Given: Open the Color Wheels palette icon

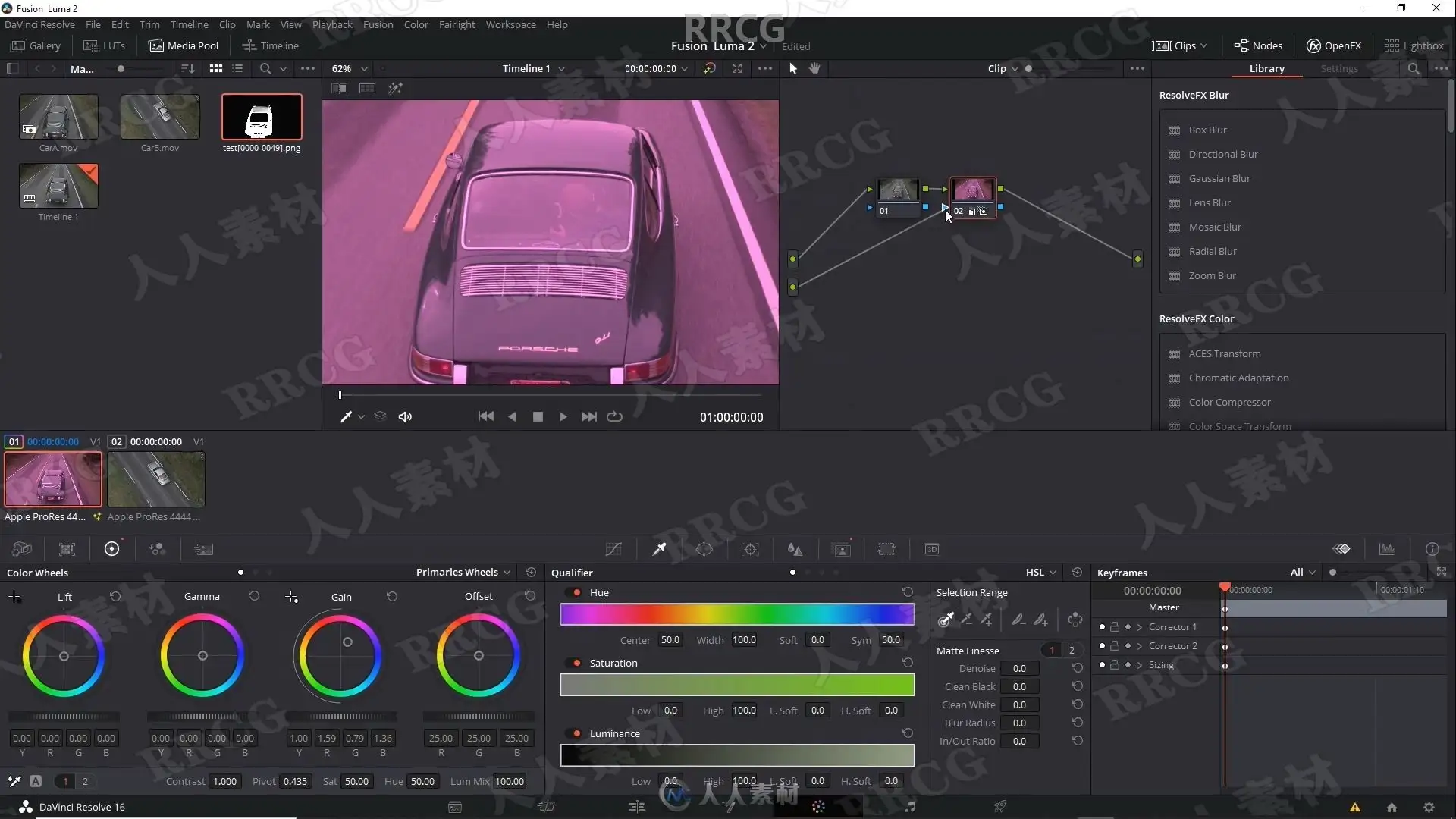Looking at the screenshot, I should tap(111, 549).
